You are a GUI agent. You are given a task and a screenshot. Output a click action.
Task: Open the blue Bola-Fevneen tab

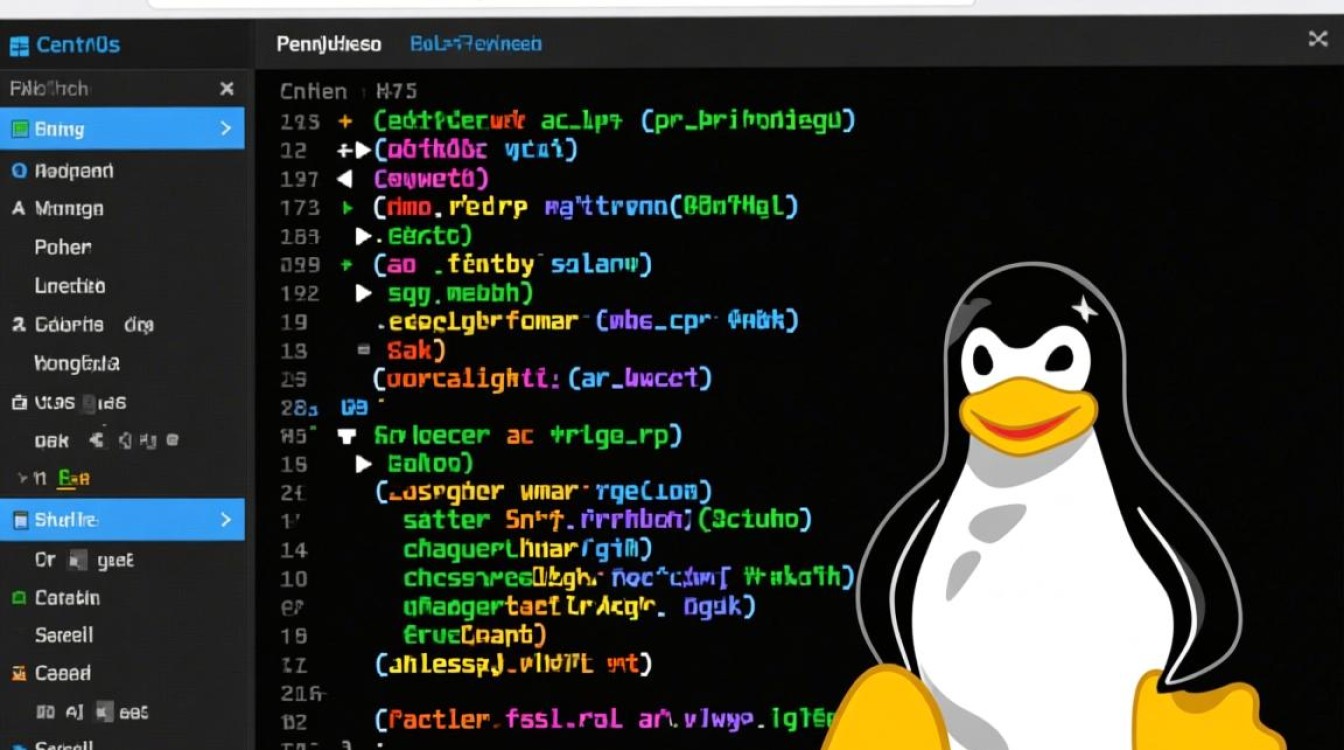point(476,44)
